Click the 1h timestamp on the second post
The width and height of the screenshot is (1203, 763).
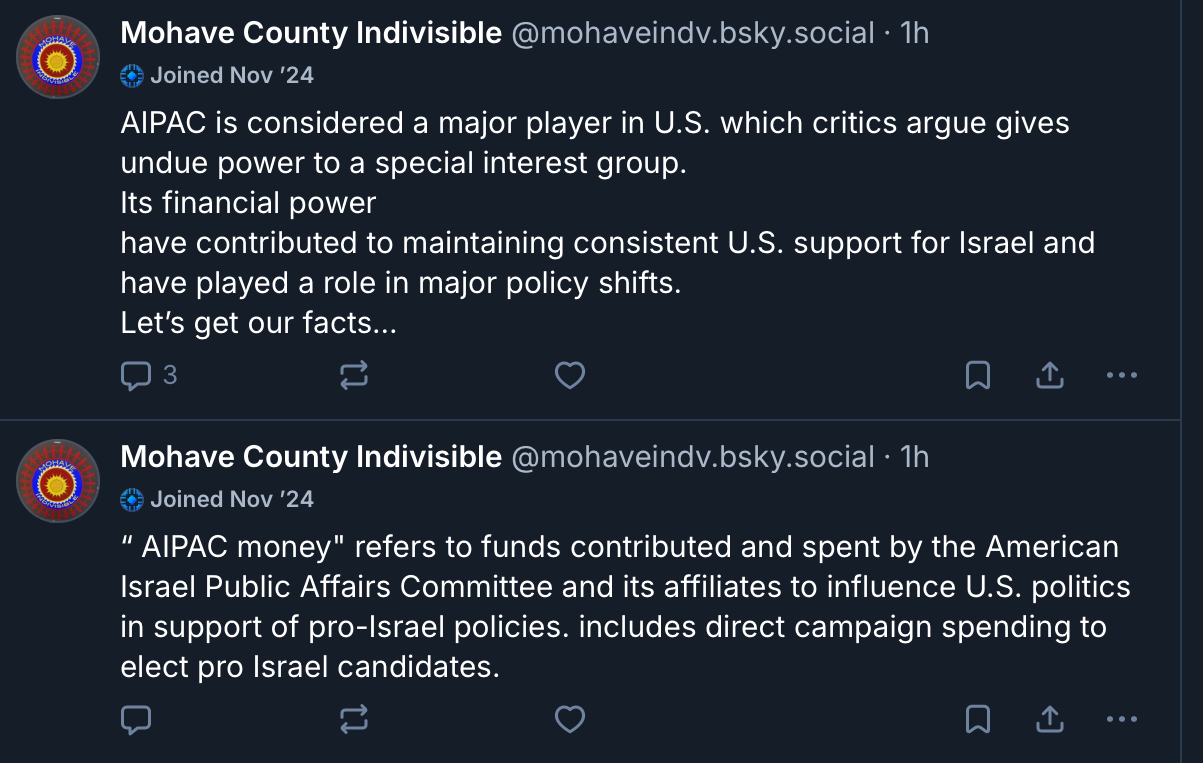point(915,457)
